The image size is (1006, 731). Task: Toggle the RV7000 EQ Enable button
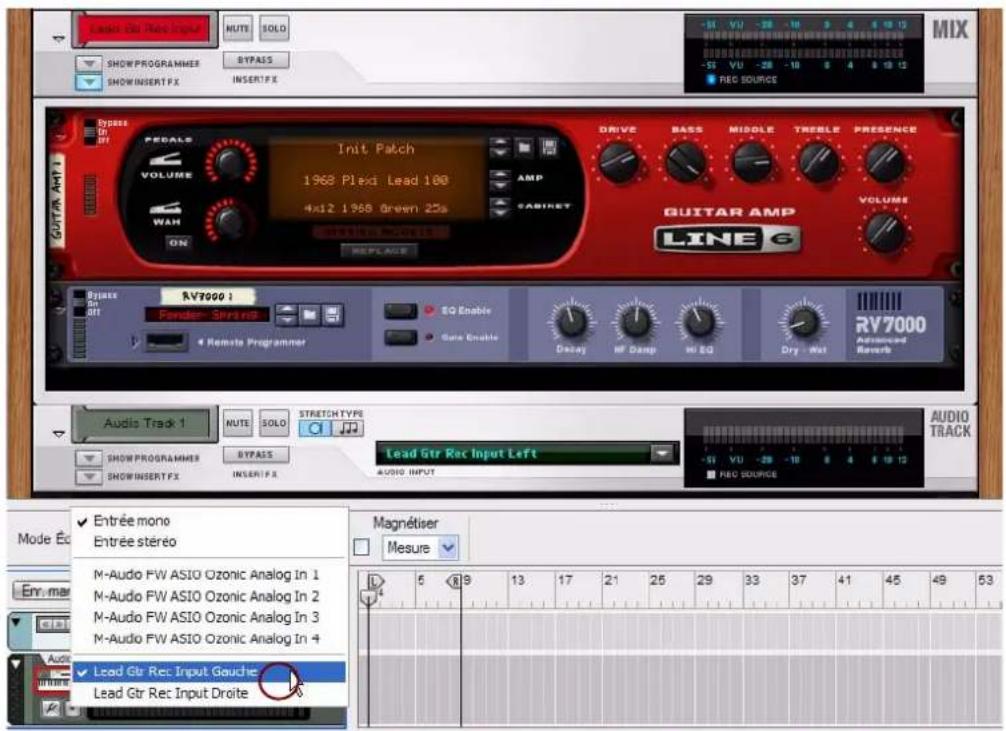(400, 311)
